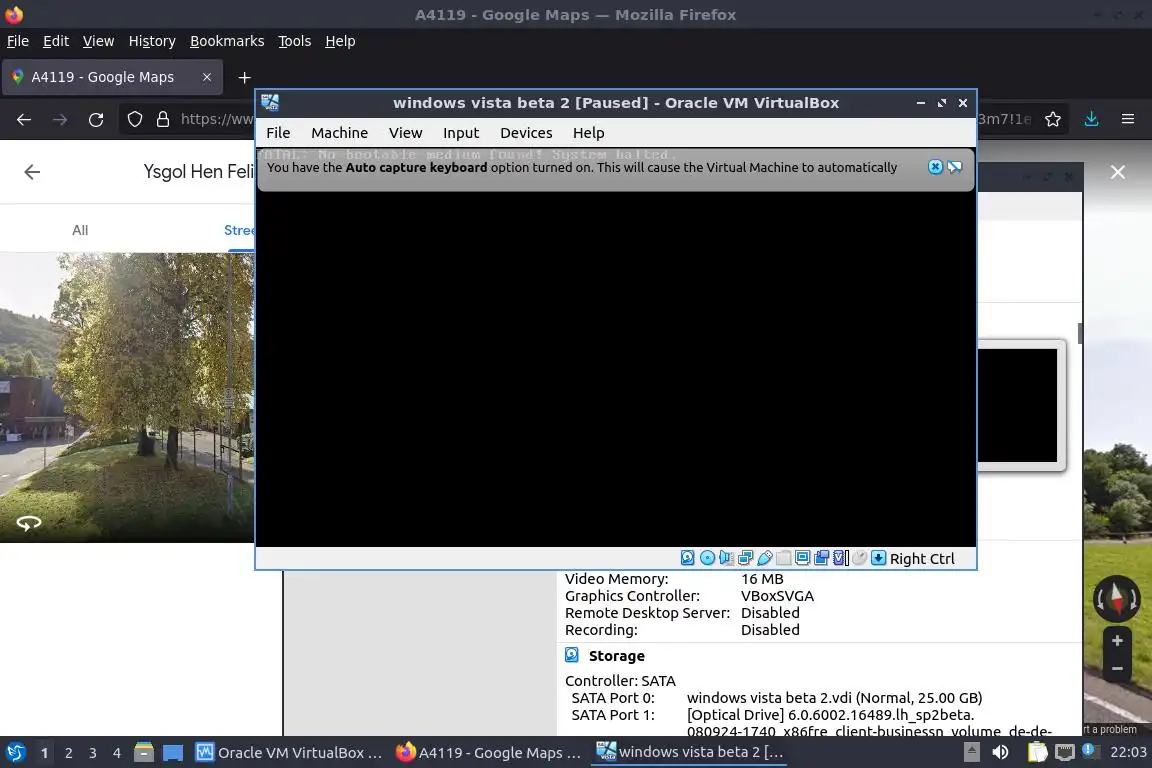
Task: Close the Street View panel with the X
Action: point(1117,172)
